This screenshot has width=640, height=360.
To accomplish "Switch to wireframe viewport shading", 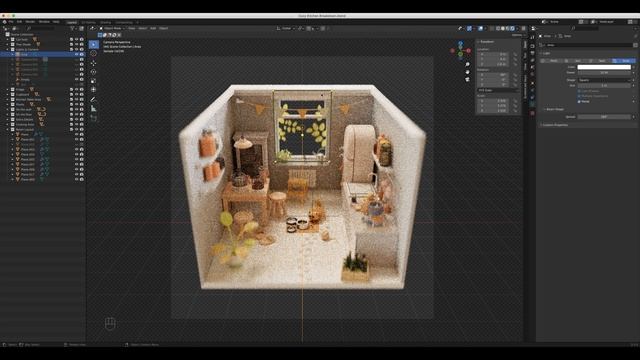I will 498,29.
